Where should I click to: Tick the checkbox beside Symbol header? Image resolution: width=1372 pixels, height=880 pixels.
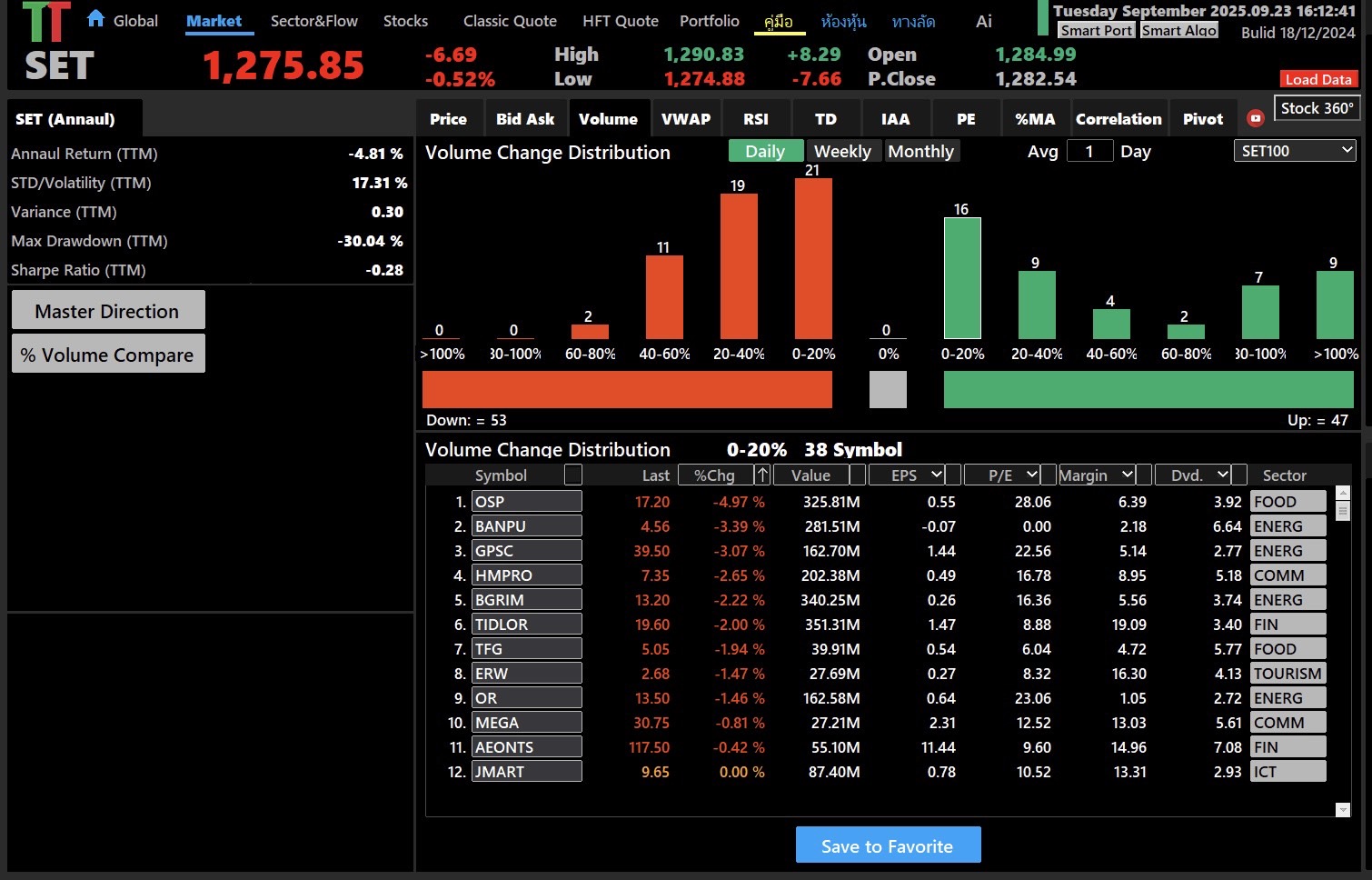[x=572, y=475]
